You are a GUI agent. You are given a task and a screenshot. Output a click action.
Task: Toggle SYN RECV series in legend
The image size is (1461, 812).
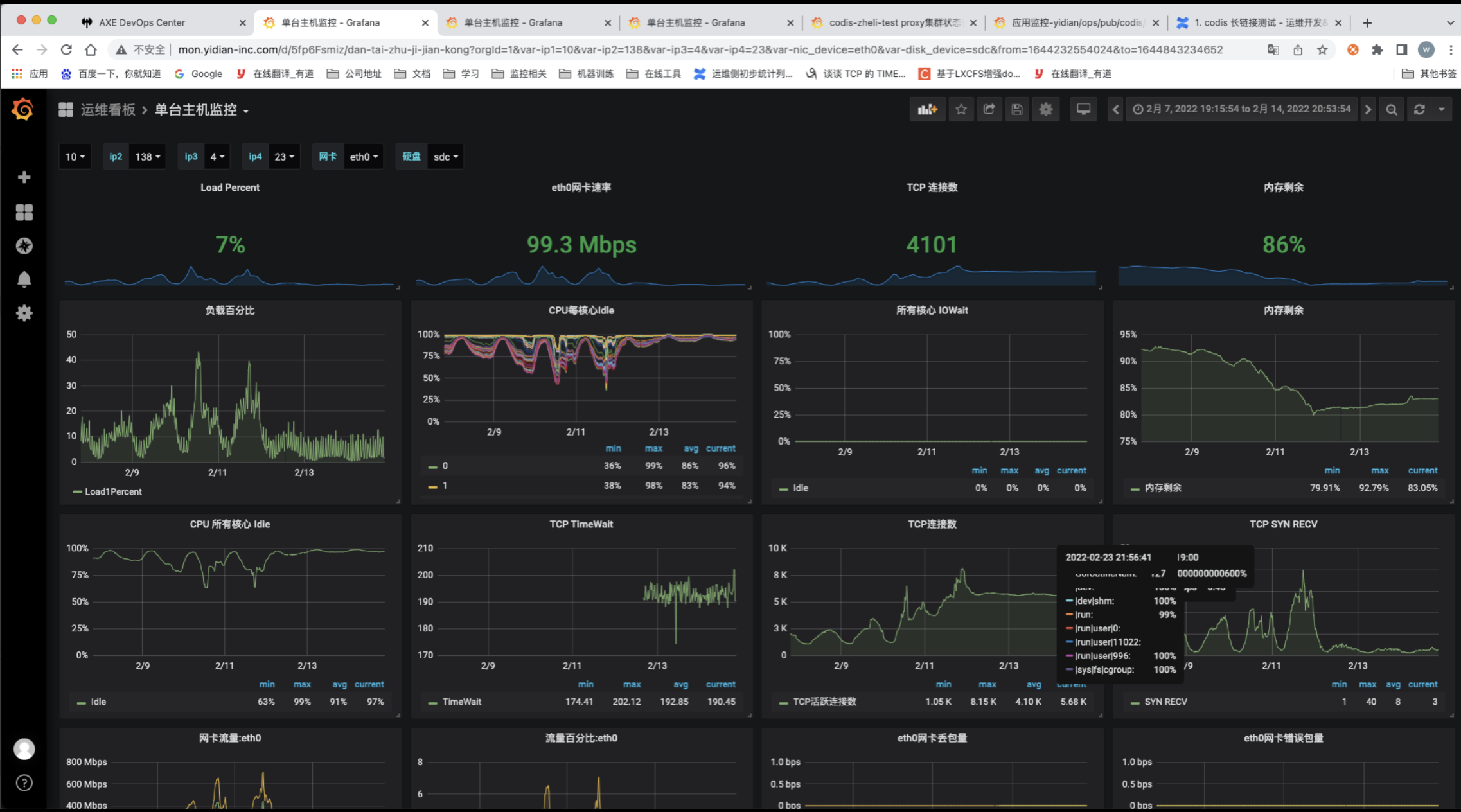click(1165, 702)
